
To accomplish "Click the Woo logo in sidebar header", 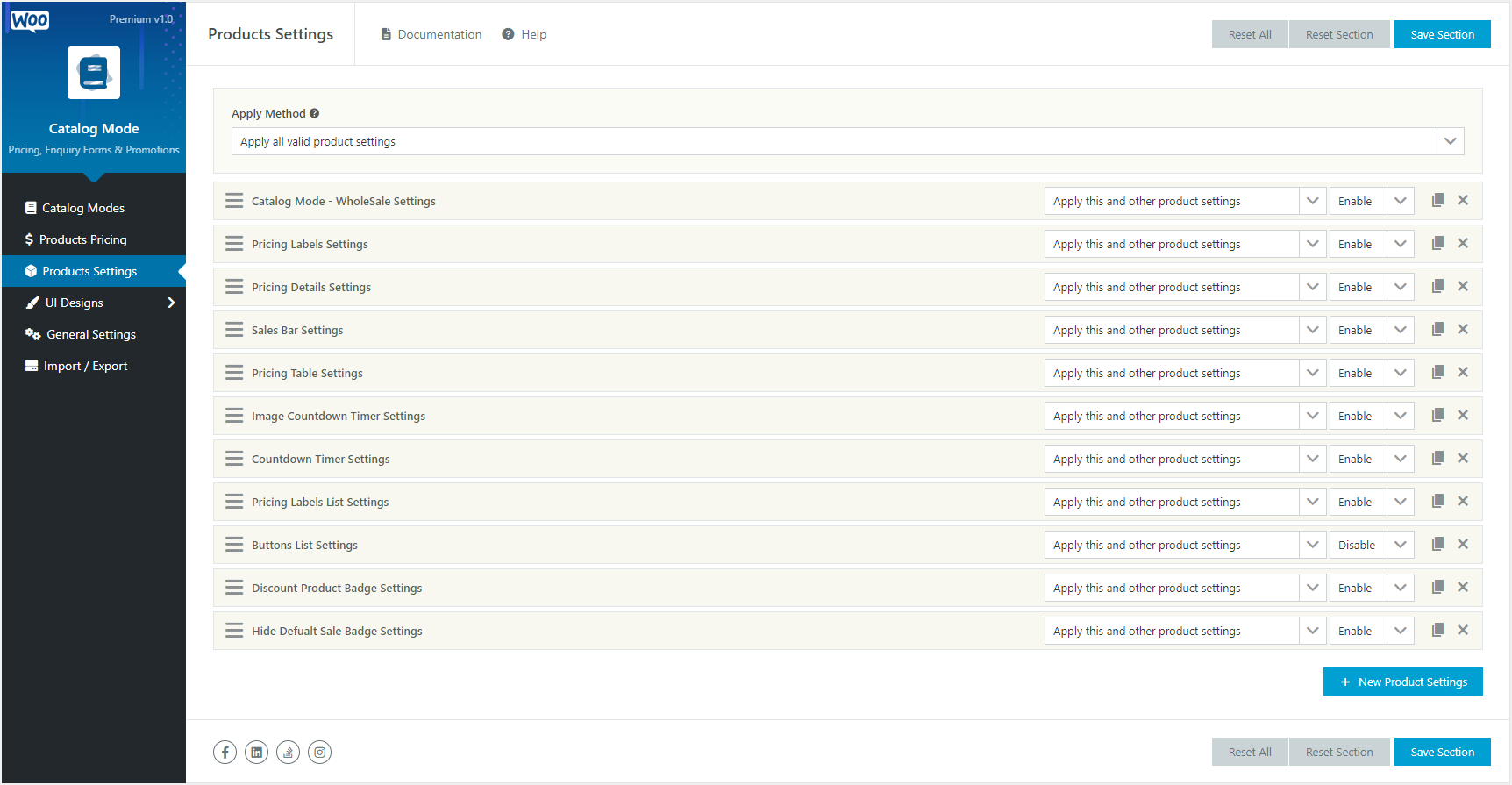I will point(30,21).
